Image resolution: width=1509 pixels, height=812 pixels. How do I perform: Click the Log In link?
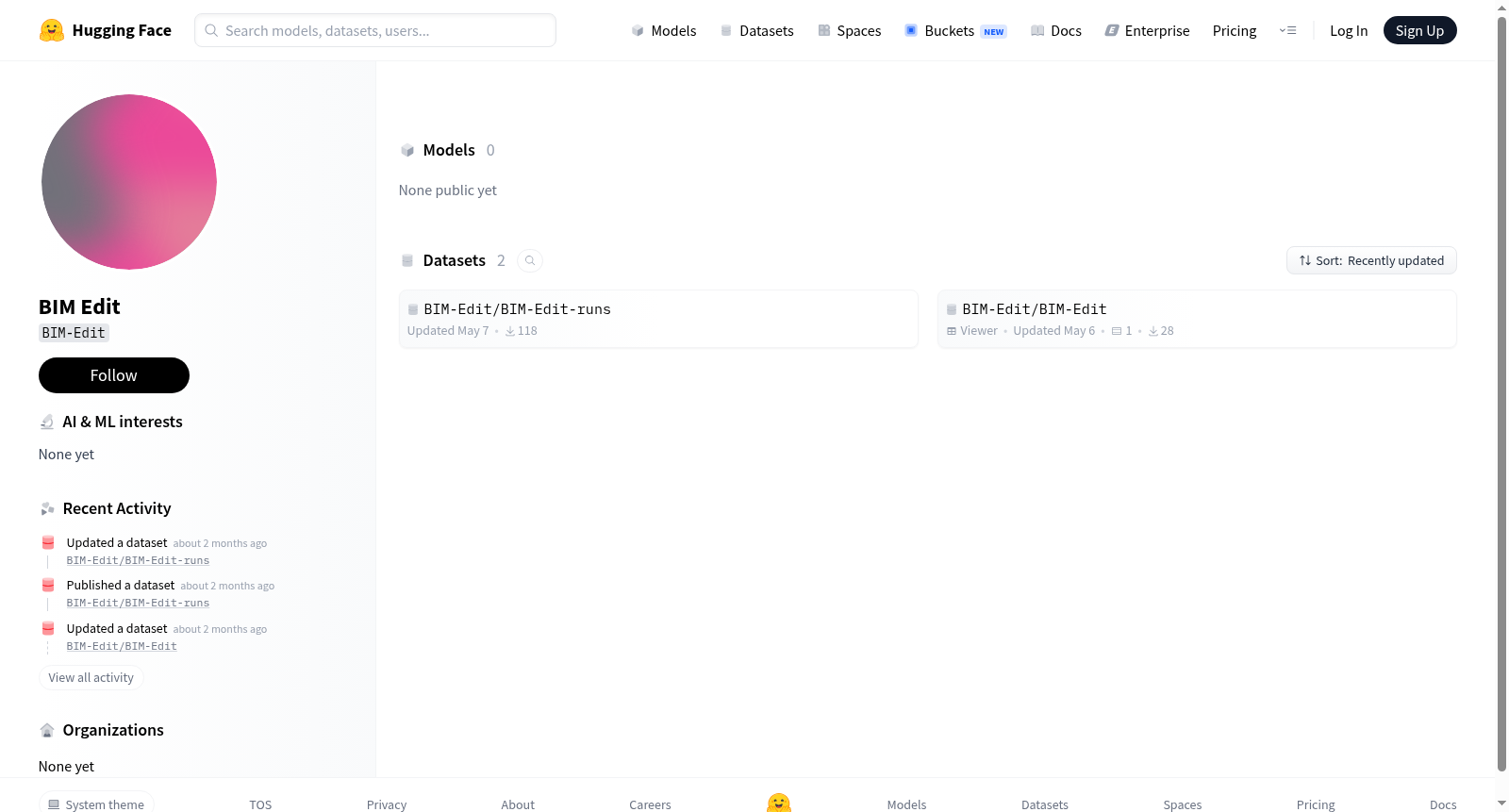coord(1349,31)
